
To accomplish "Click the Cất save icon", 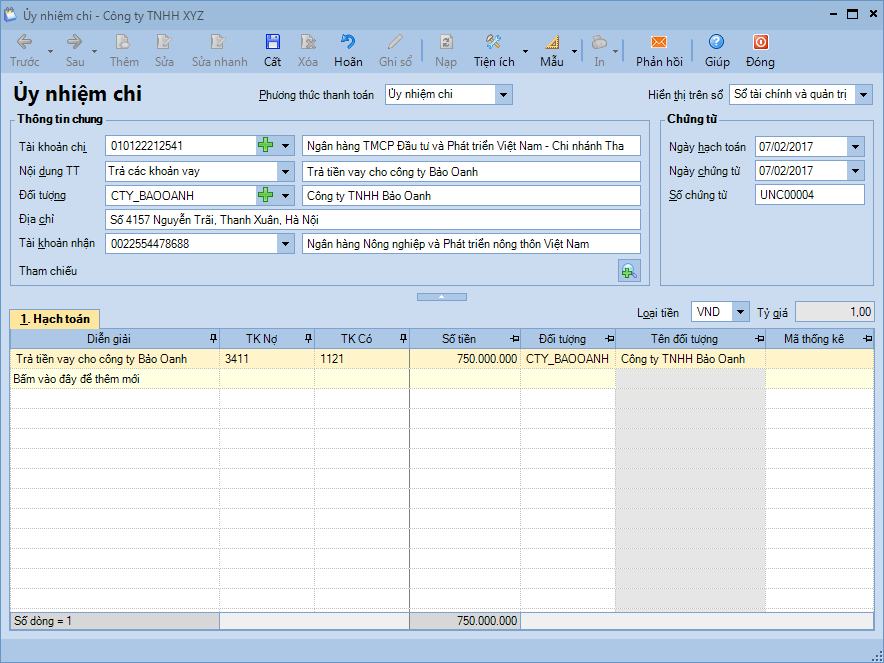I will (x=273, y=42).
